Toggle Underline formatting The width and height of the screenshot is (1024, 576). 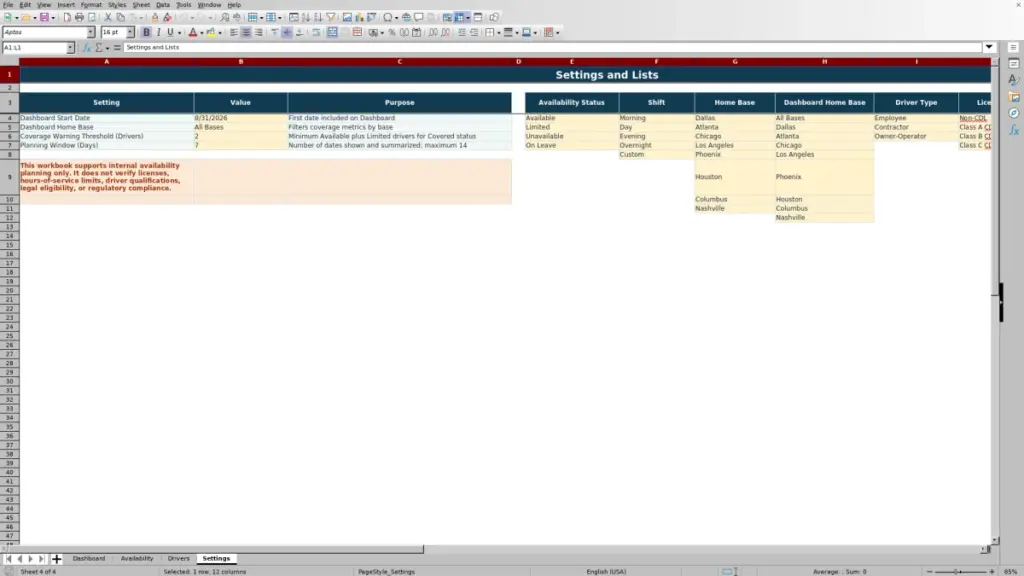[170, 33]
